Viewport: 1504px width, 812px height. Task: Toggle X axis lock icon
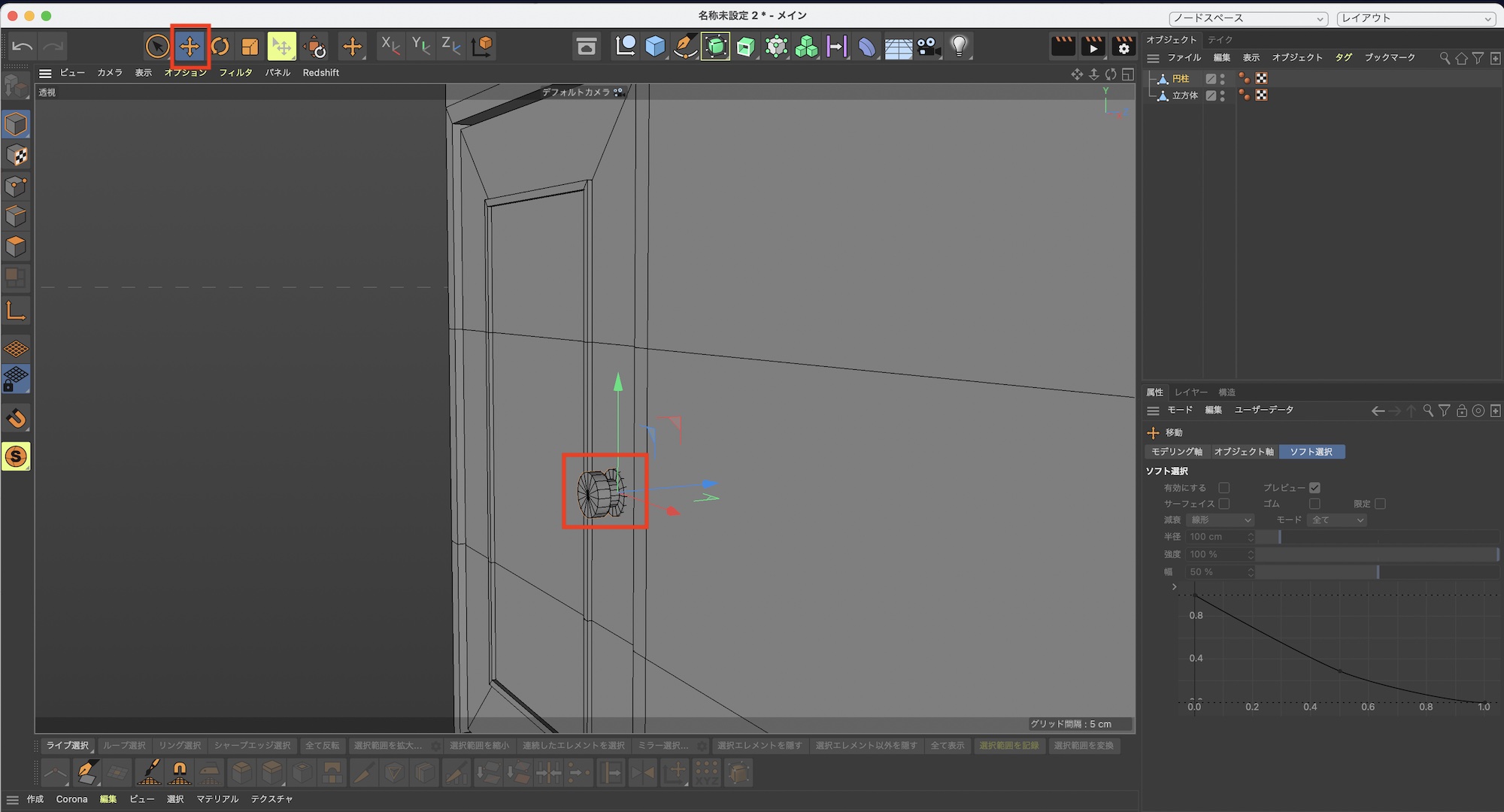pyautogui.click(x=390, y=47)
